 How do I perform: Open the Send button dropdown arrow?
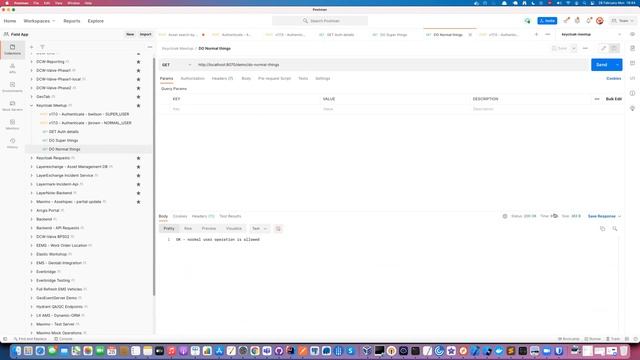[618, 65]
